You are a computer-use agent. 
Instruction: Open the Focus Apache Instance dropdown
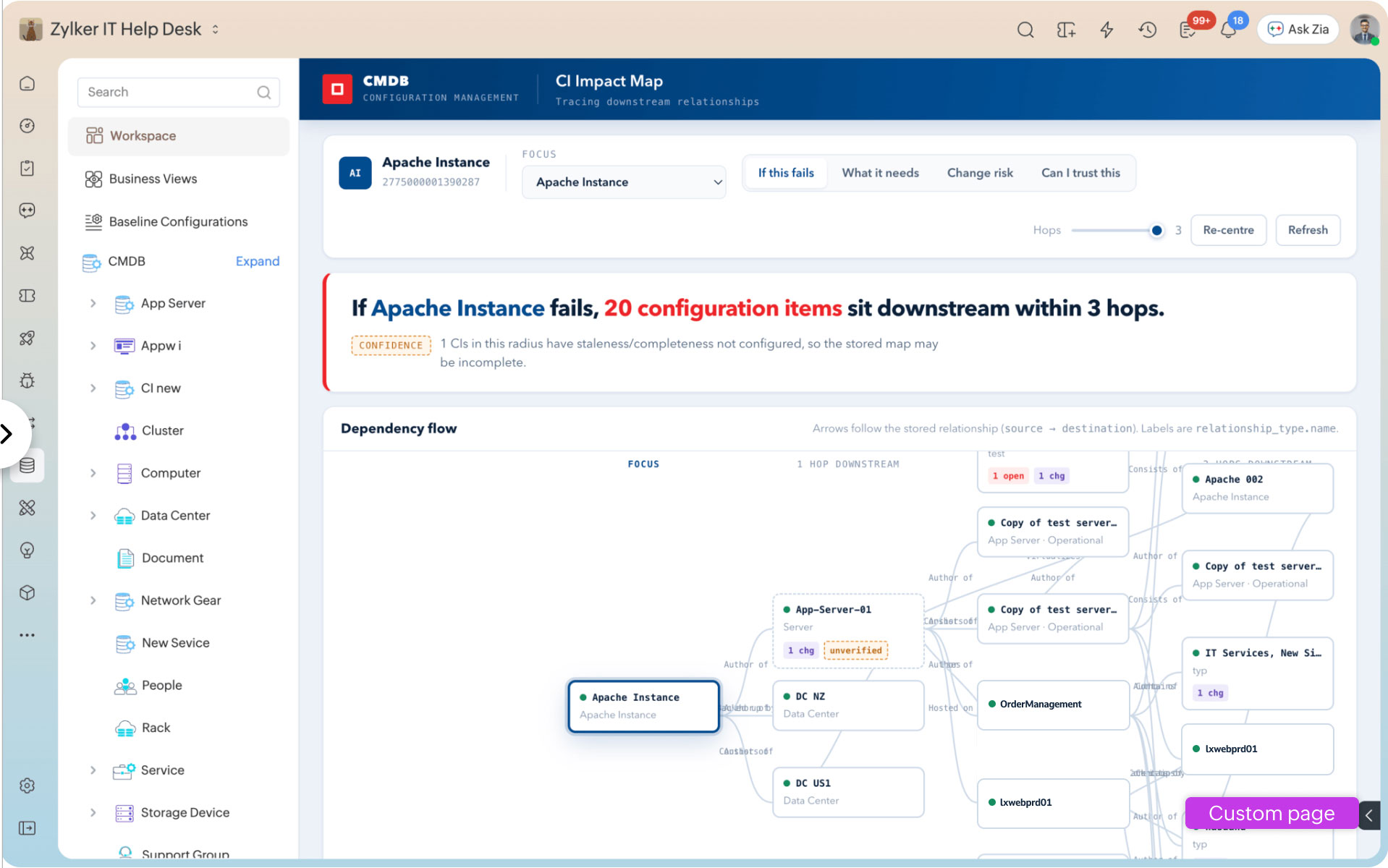click(623, 182)
